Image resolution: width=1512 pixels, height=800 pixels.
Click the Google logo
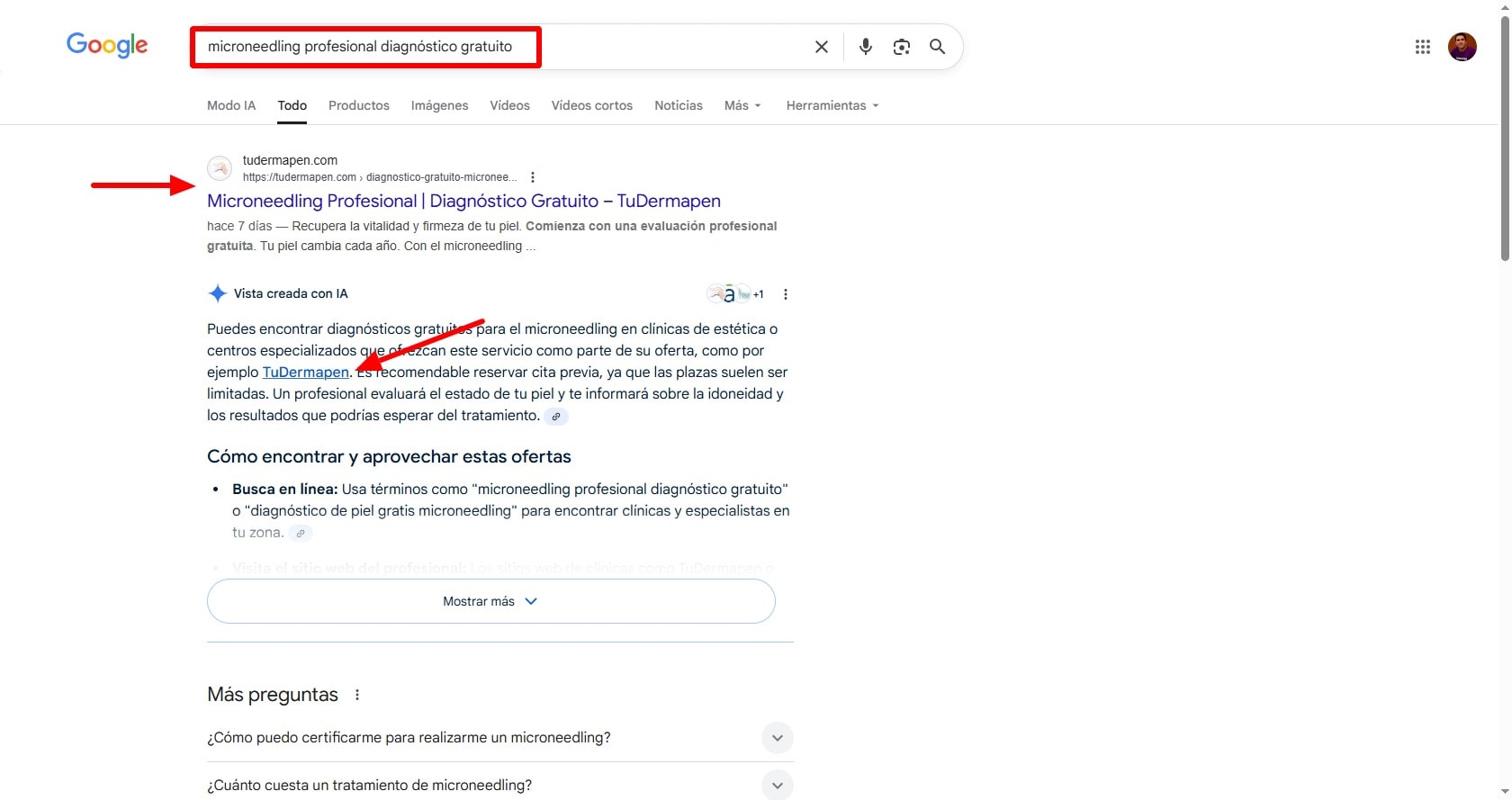point(107,45)
